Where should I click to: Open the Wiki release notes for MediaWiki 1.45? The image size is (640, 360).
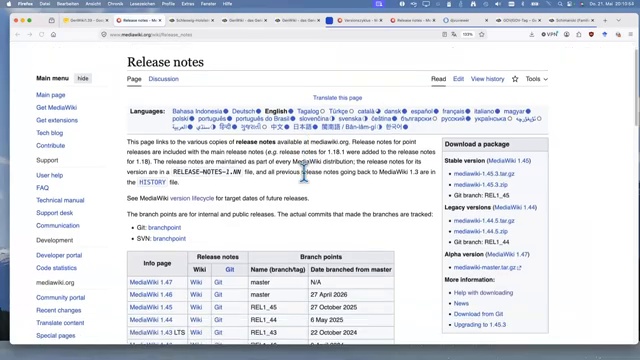click(196, 307)
